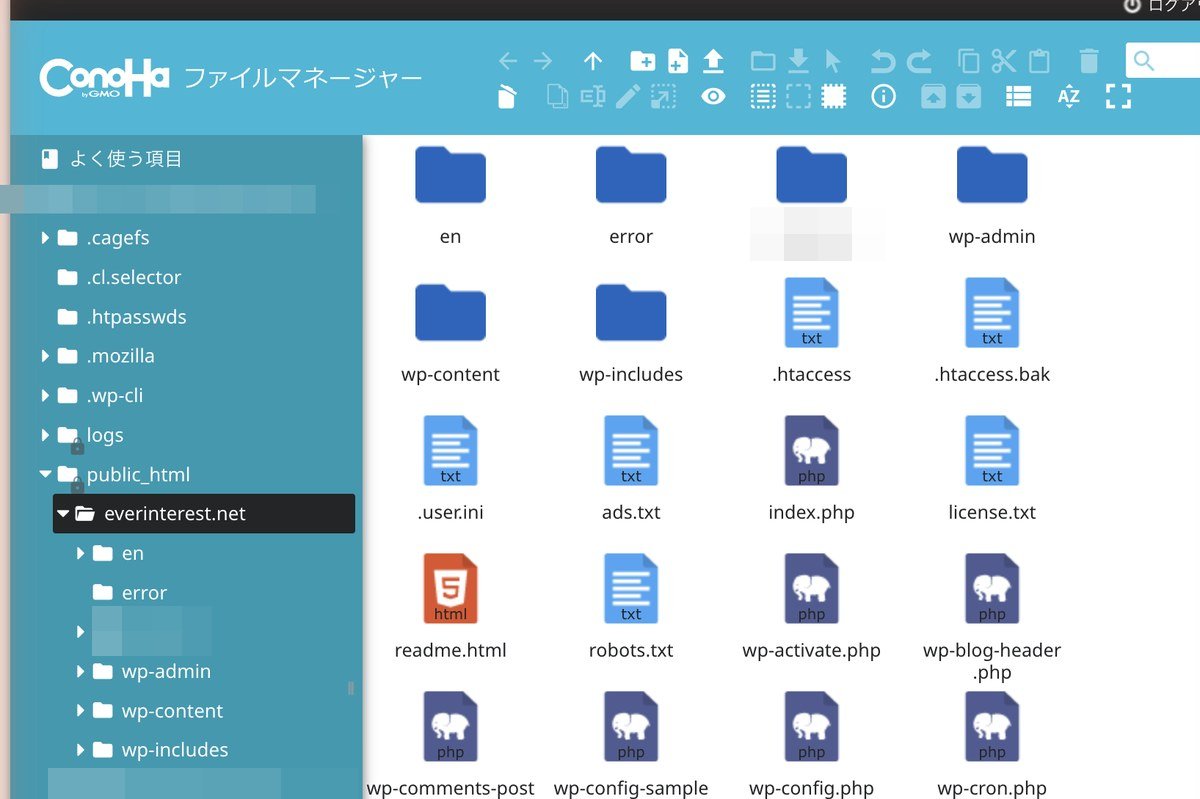
Task: Click the select-file cursor icon
Action: coord(833,62)
